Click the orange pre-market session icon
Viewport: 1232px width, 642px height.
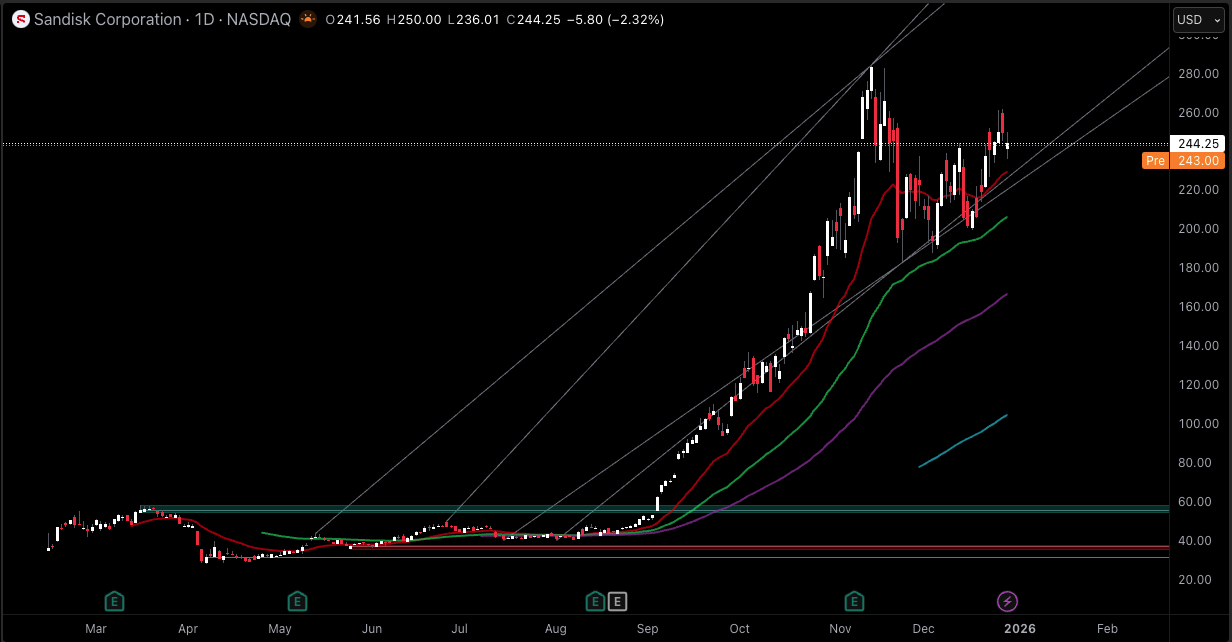pyautogui.click(x=308, y=20)
